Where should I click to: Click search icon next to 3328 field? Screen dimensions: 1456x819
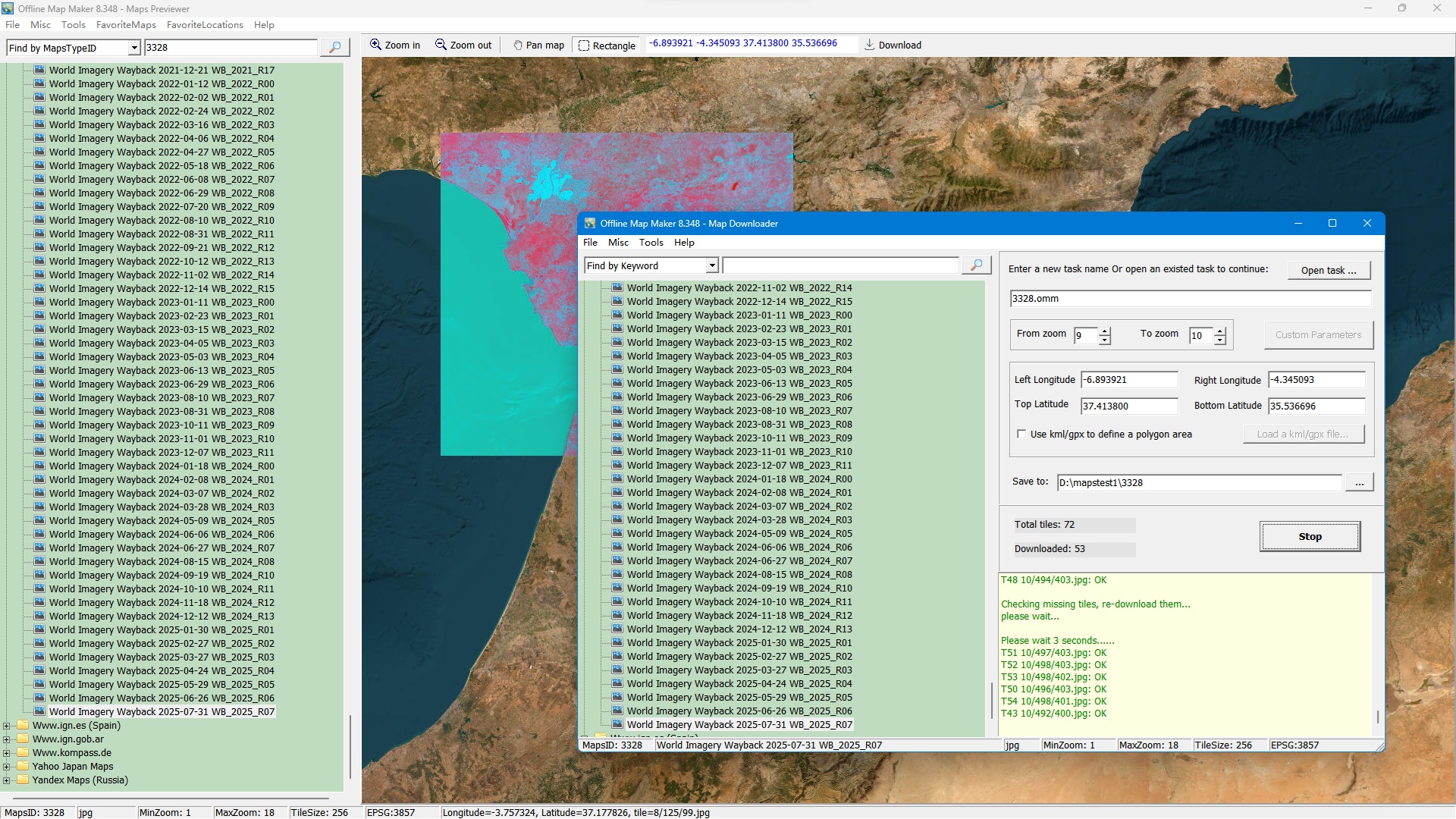click(334, 48)
